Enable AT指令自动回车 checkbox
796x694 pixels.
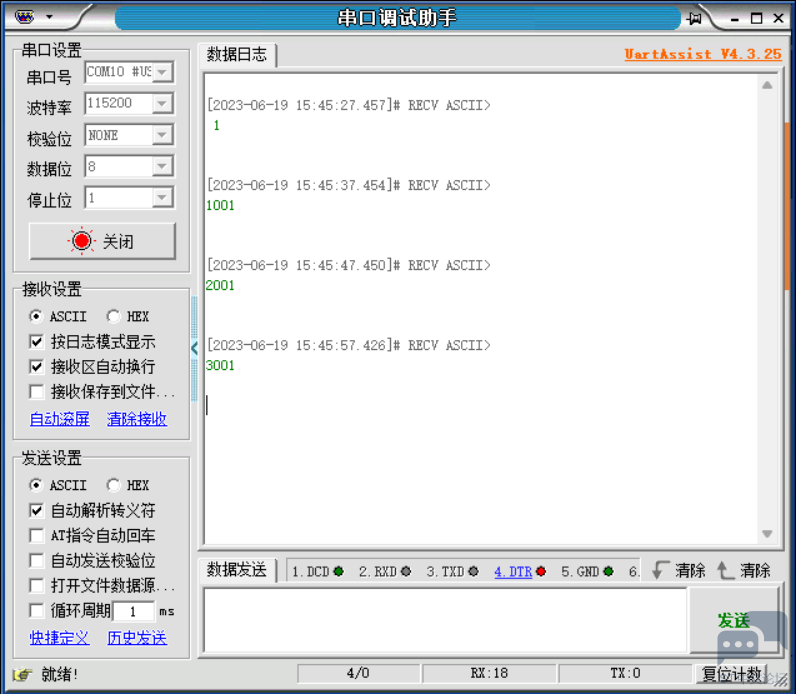pos(36,536)
